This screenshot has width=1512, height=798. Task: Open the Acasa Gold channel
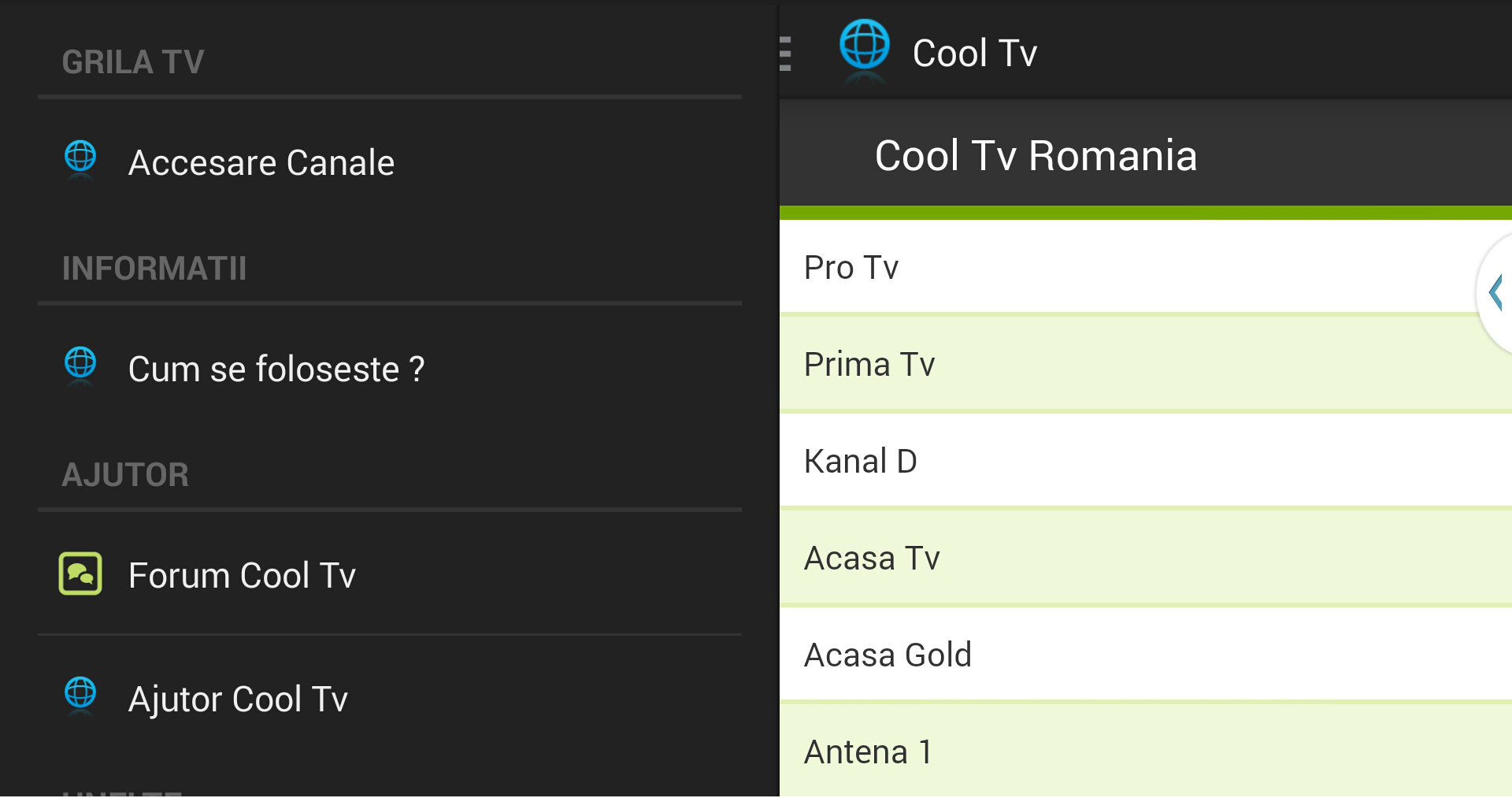(1146, 655)
